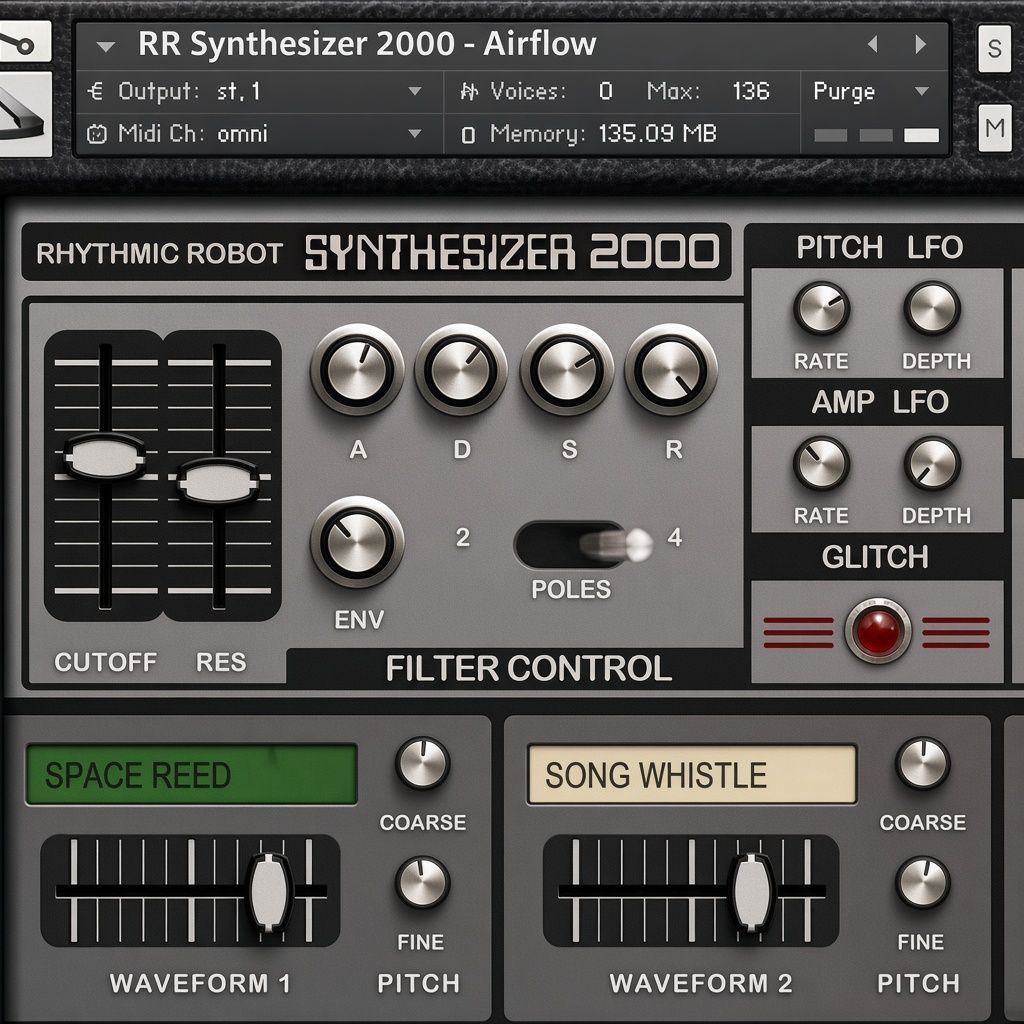Click the Waveform 1 selector slider handle
The height and width of the screenshot is (1024, 1024).
coord(269,891)
